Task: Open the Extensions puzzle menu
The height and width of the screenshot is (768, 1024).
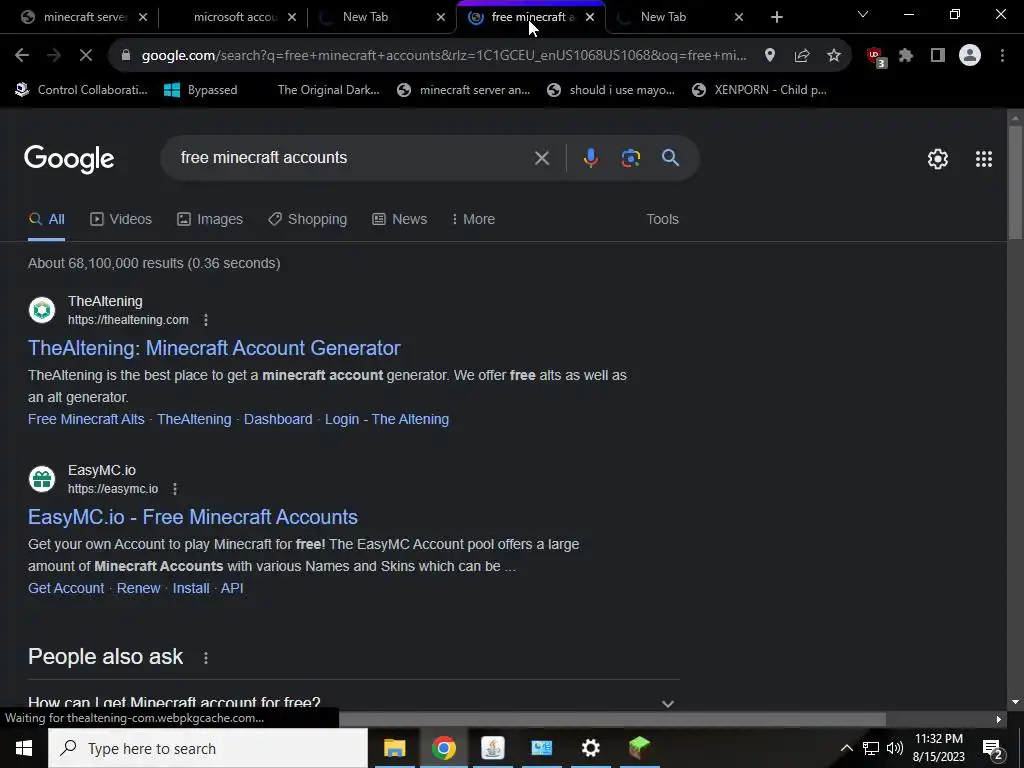Action: point(906,56)
